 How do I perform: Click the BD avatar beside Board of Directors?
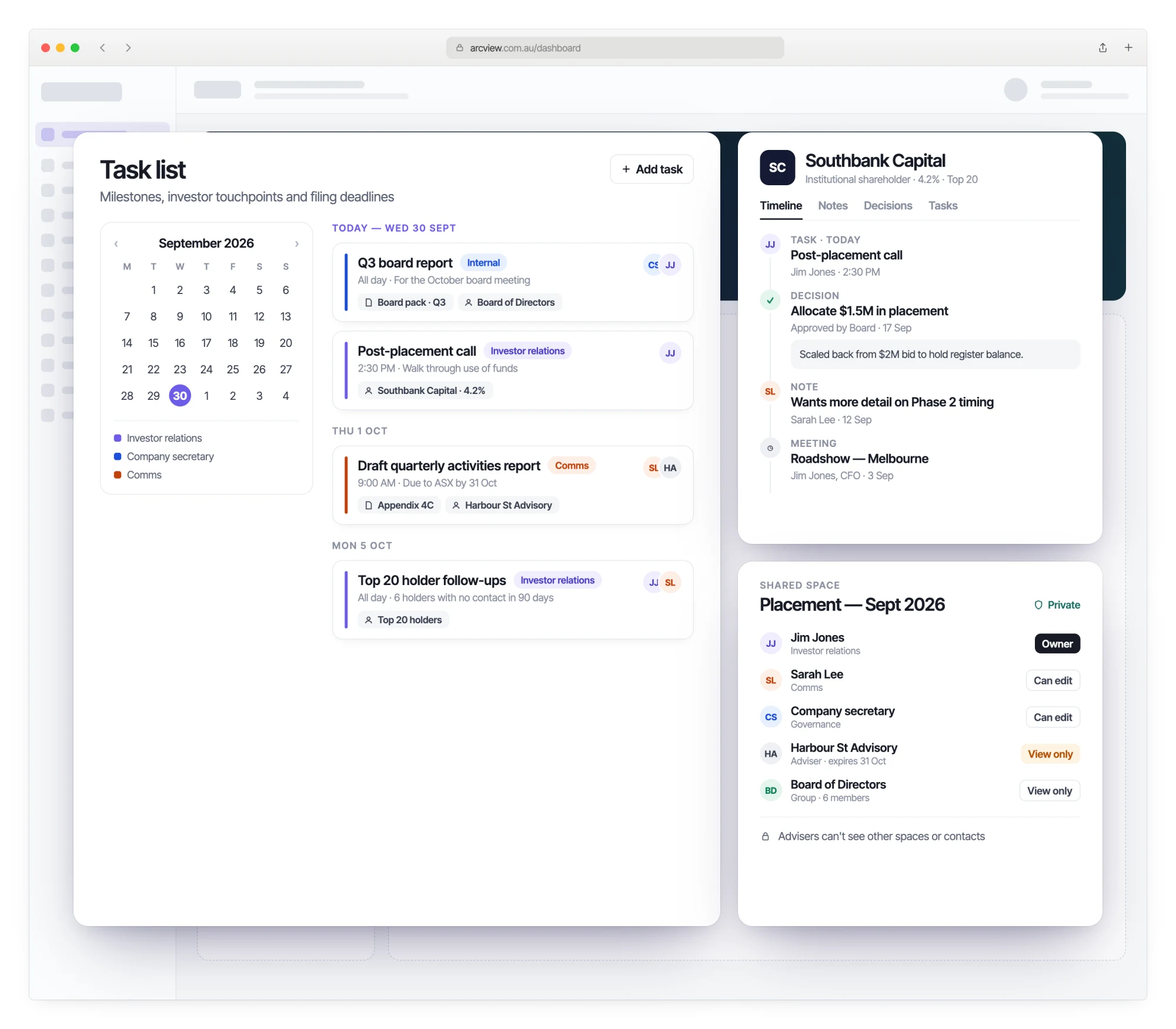coord(770,790)
